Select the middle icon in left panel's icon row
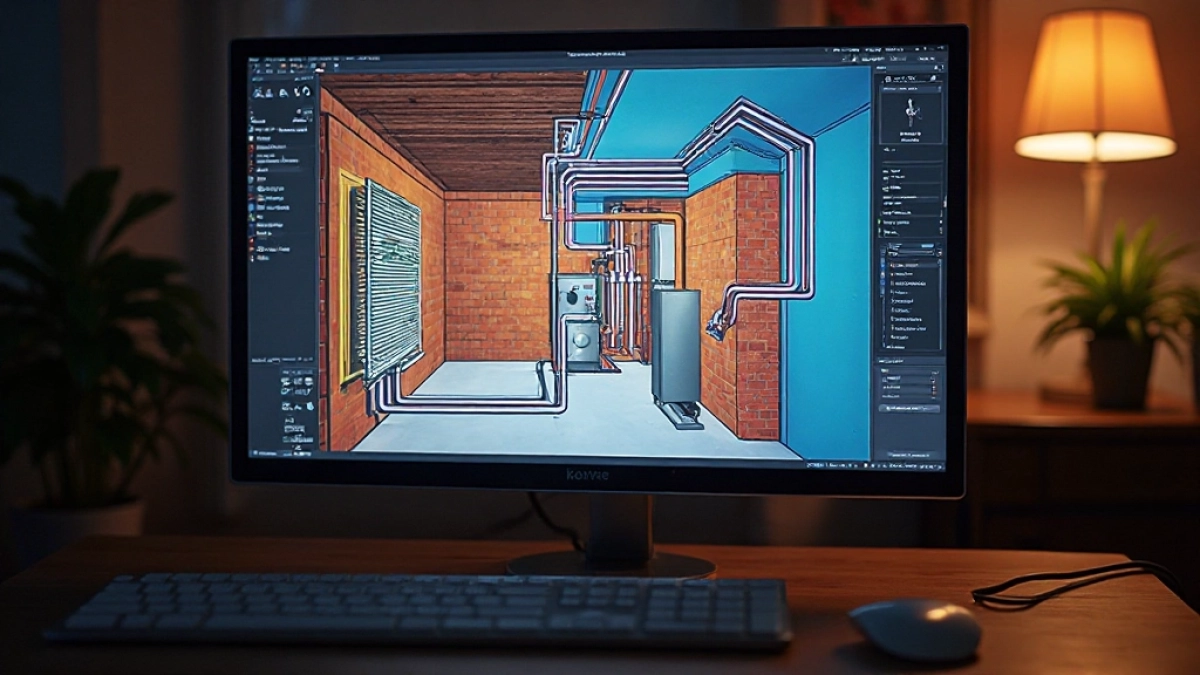The width and height of the screenshot is (1200, 675). 285,92
